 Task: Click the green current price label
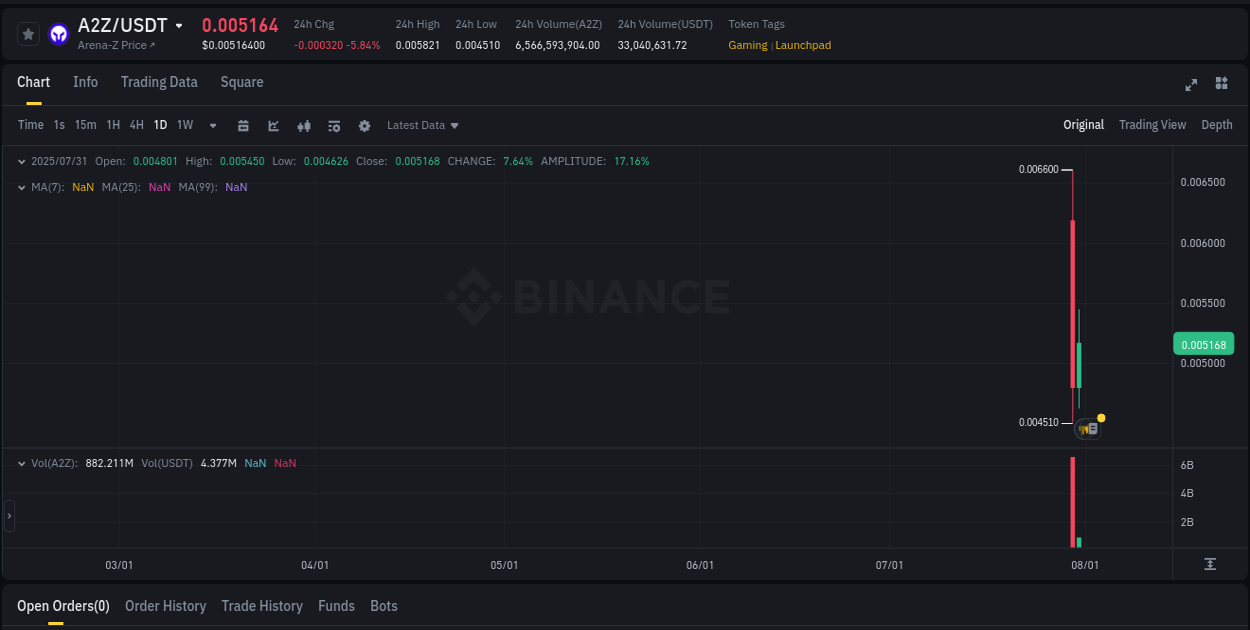point(1203,343)
